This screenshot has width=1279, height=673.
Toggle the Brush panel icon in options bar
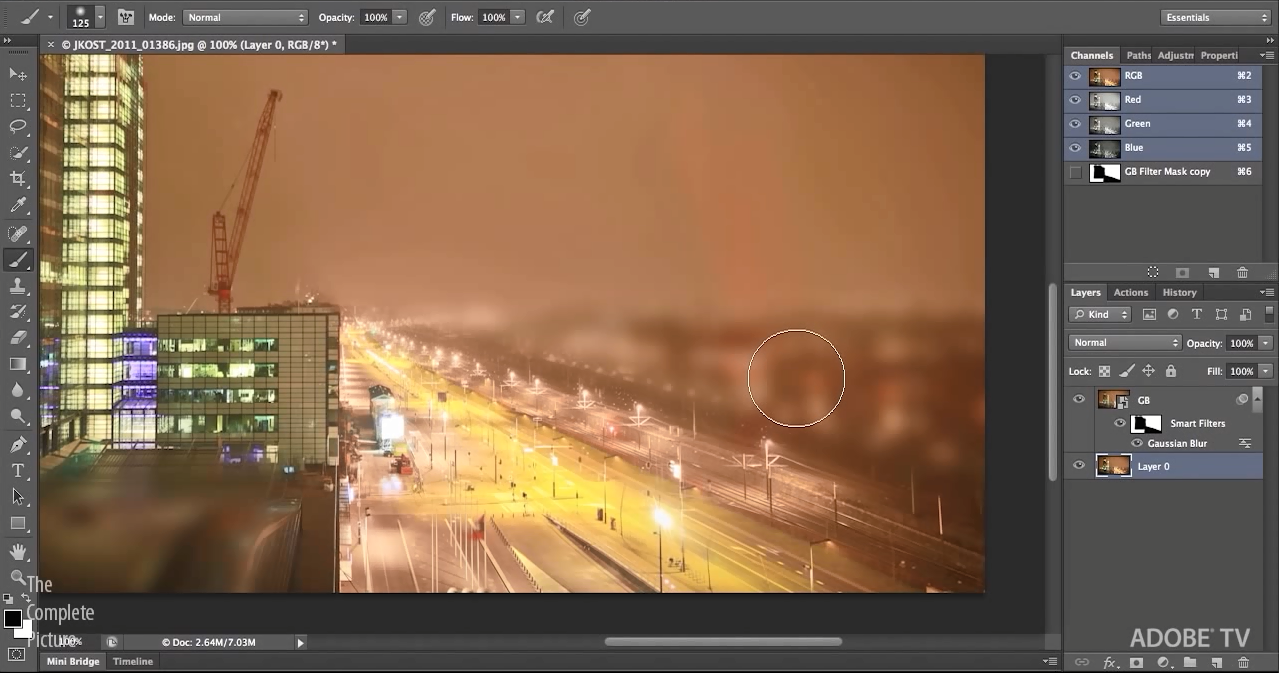click(x=126, y=17)
